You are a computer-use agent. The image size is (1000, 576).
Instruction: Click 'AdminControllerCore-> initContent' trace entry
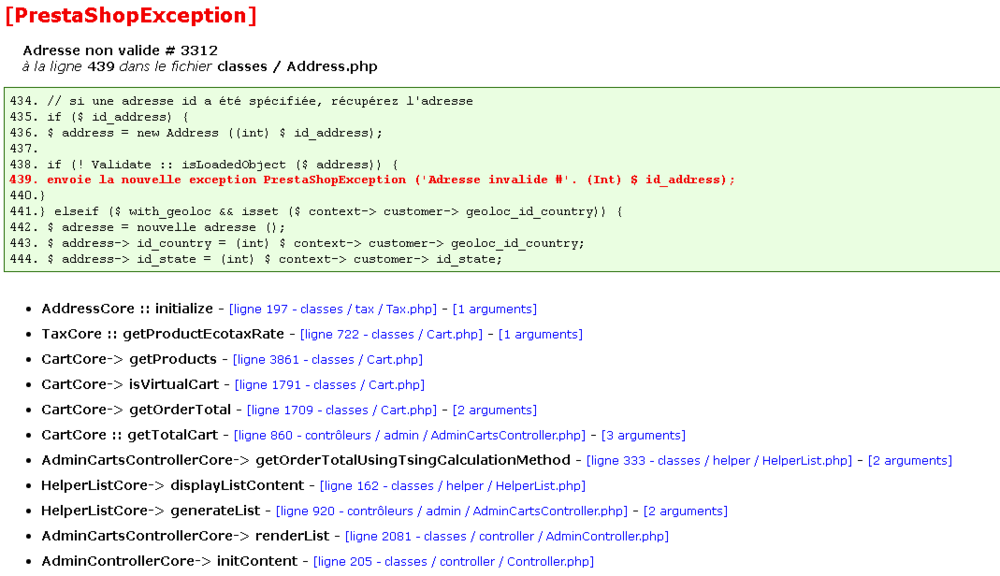point(170,561)
